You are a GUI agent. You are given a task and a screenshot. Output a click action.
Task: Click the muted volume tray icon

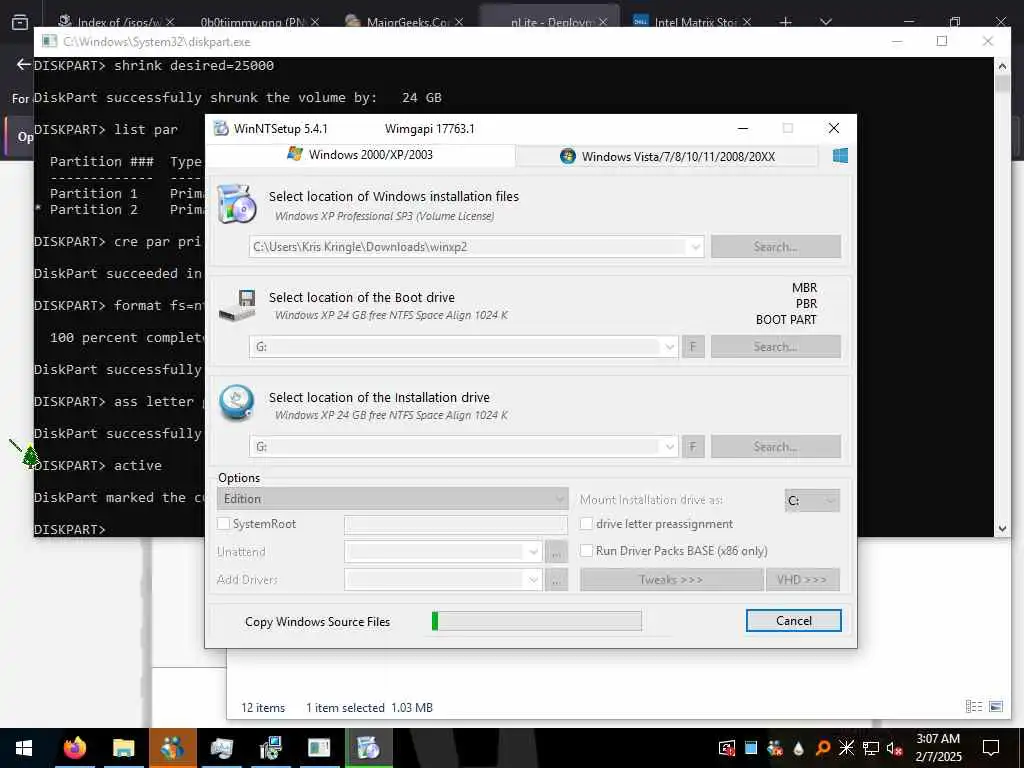click(x=894, y=748)
